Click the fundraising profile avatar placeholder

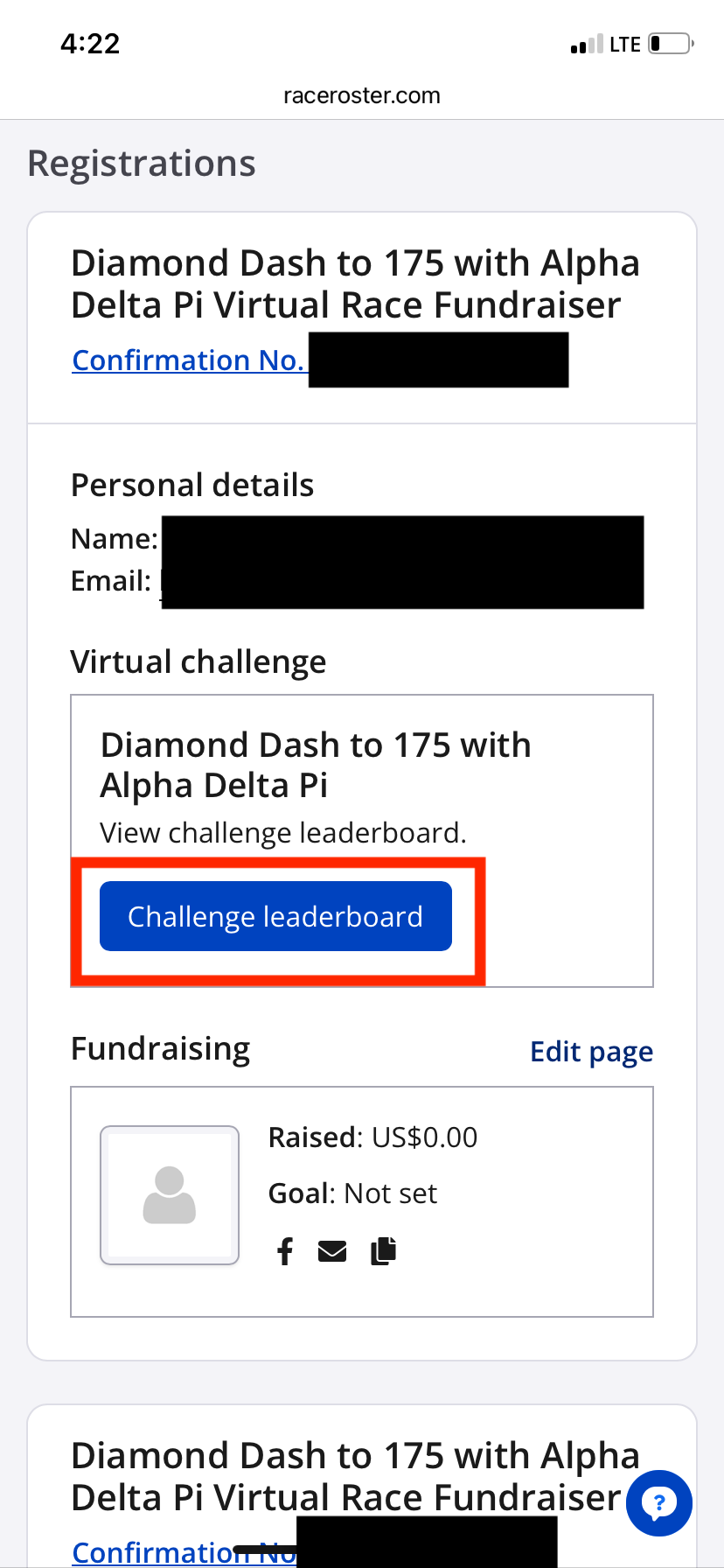[x=170, y=1195]
